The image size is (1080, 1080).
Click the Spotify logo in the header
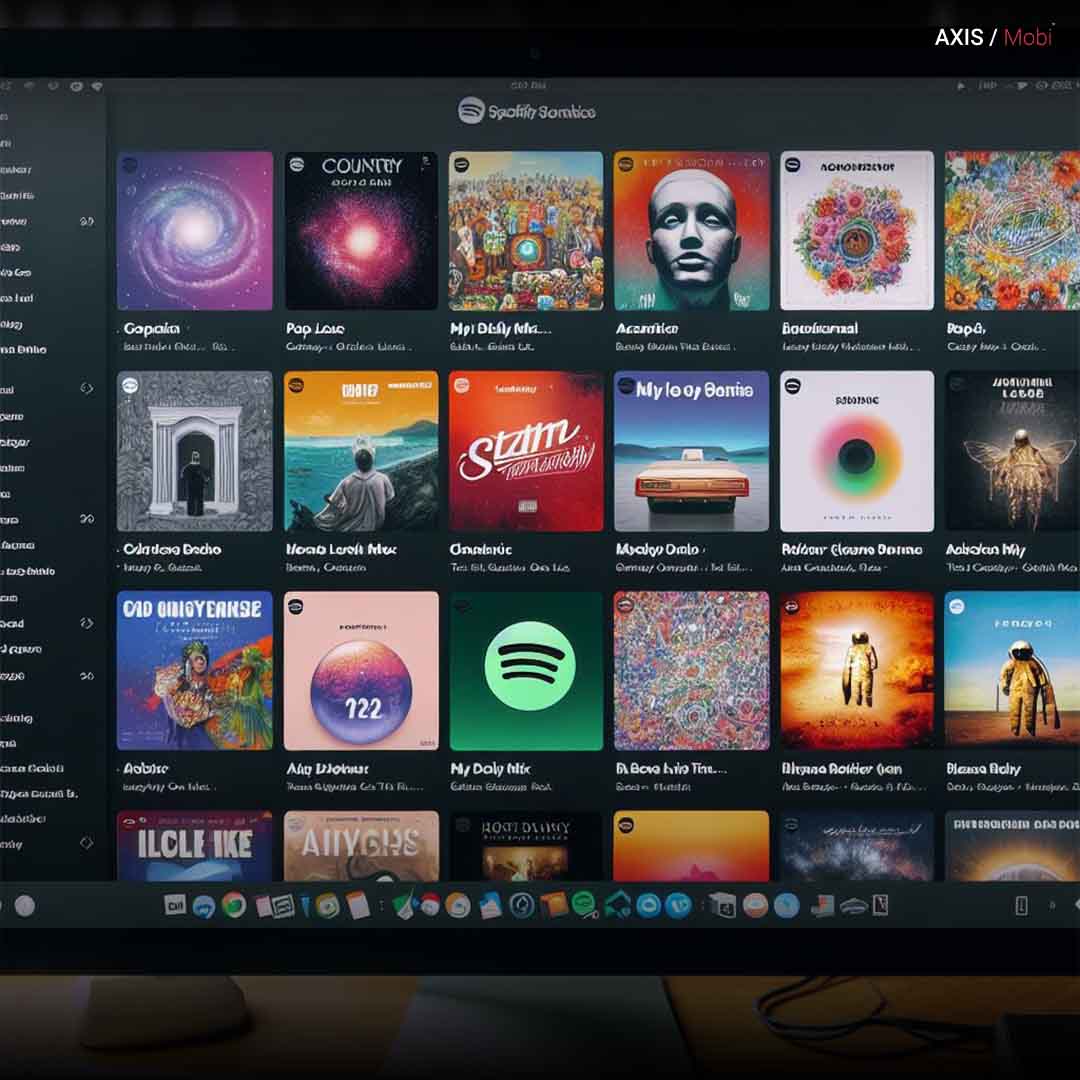pyautogui.click(x=471, y=111)
